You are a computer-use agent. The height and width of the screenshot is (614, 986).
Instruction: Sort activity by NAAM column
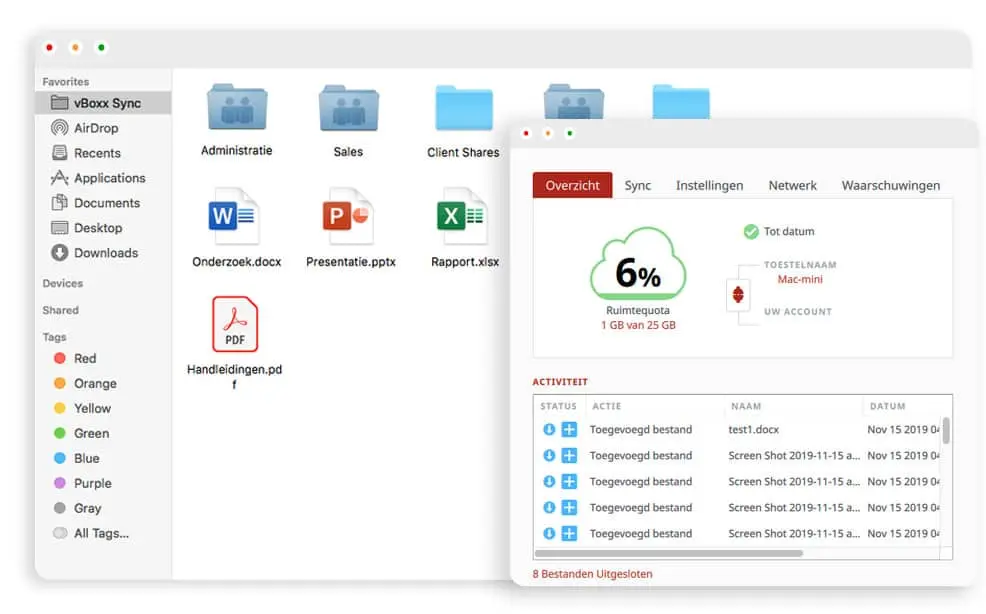[746, 406]
